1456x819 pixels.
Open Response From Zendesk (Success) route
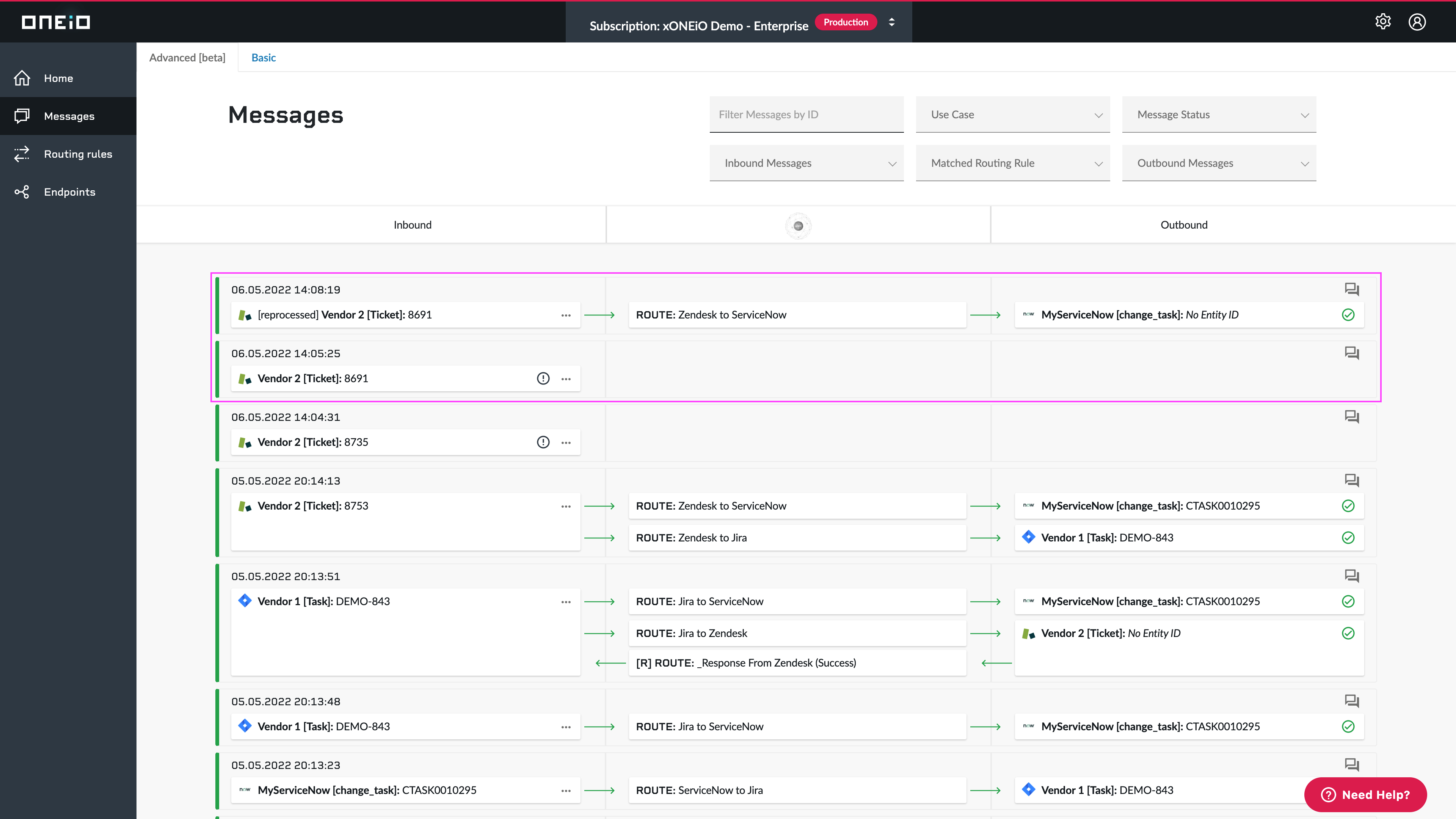pyautogui.click(x=797, y=662)
